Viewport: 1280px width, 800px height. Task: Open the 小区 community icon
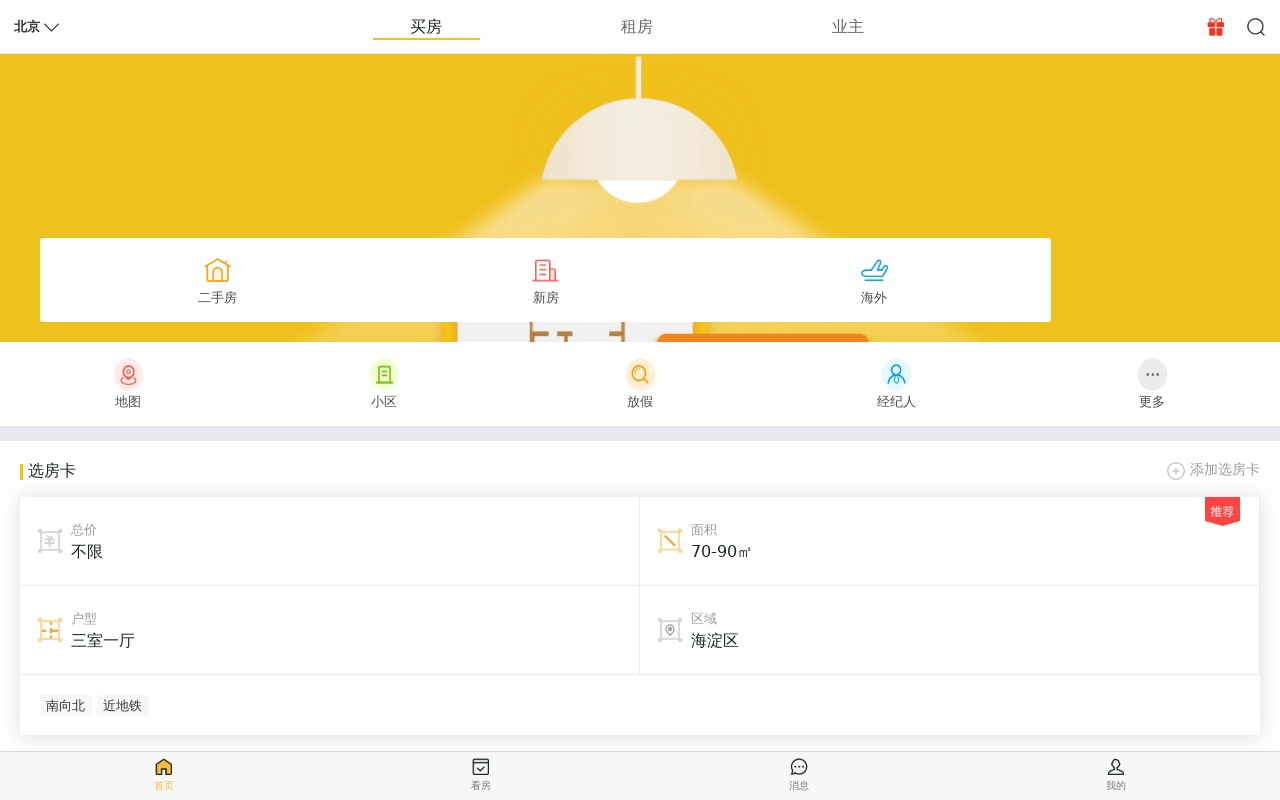point(384,374)
